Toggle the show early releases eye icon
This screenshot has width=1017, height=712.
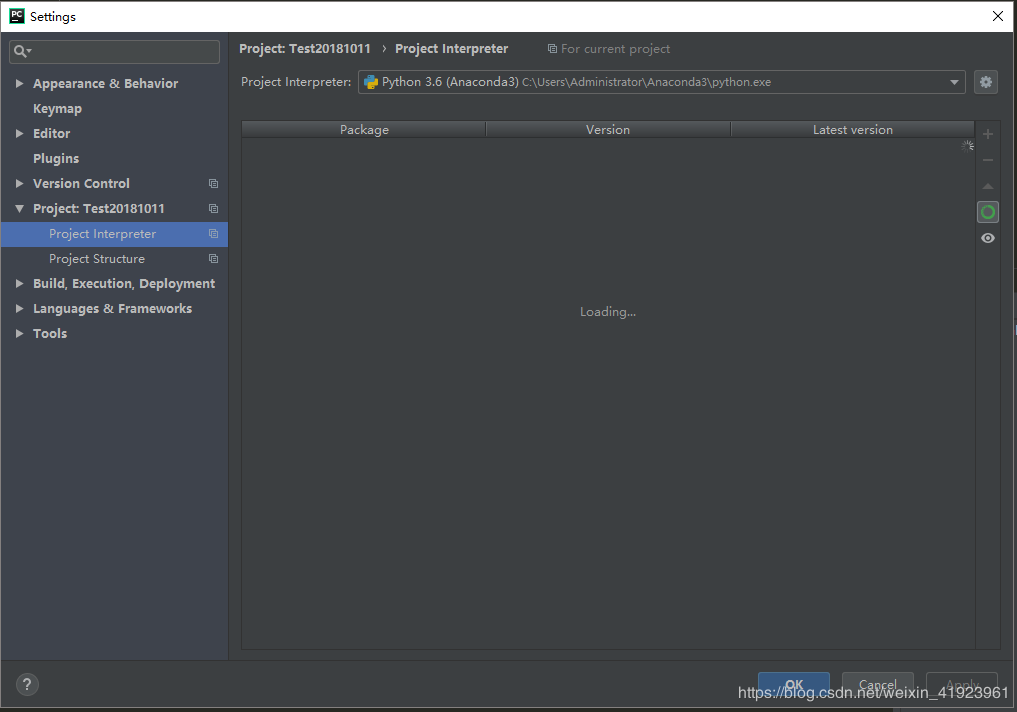coord(988,238)
